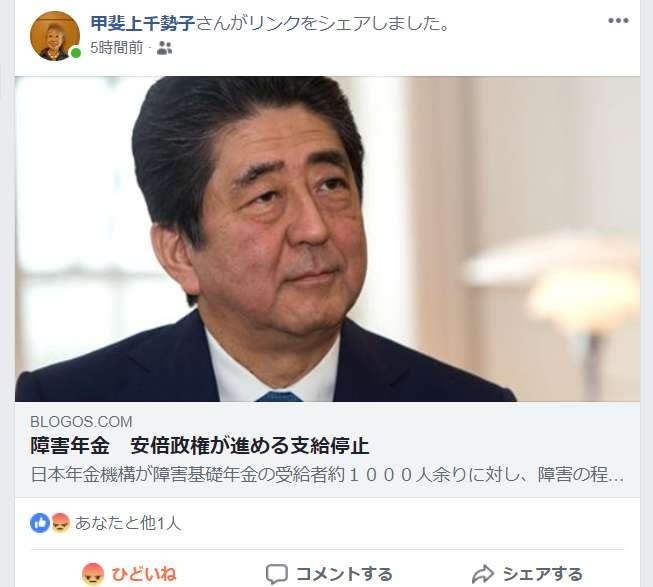Click the green online status dot
This screenshot has width=653, height=587.
point(75,53)
